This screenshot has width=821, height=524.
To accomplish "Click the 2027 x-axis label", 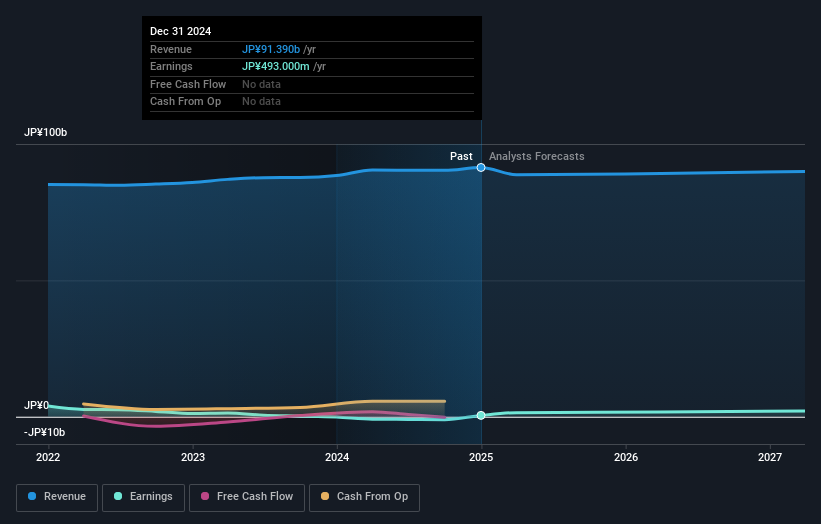I will tap(770, 457).
